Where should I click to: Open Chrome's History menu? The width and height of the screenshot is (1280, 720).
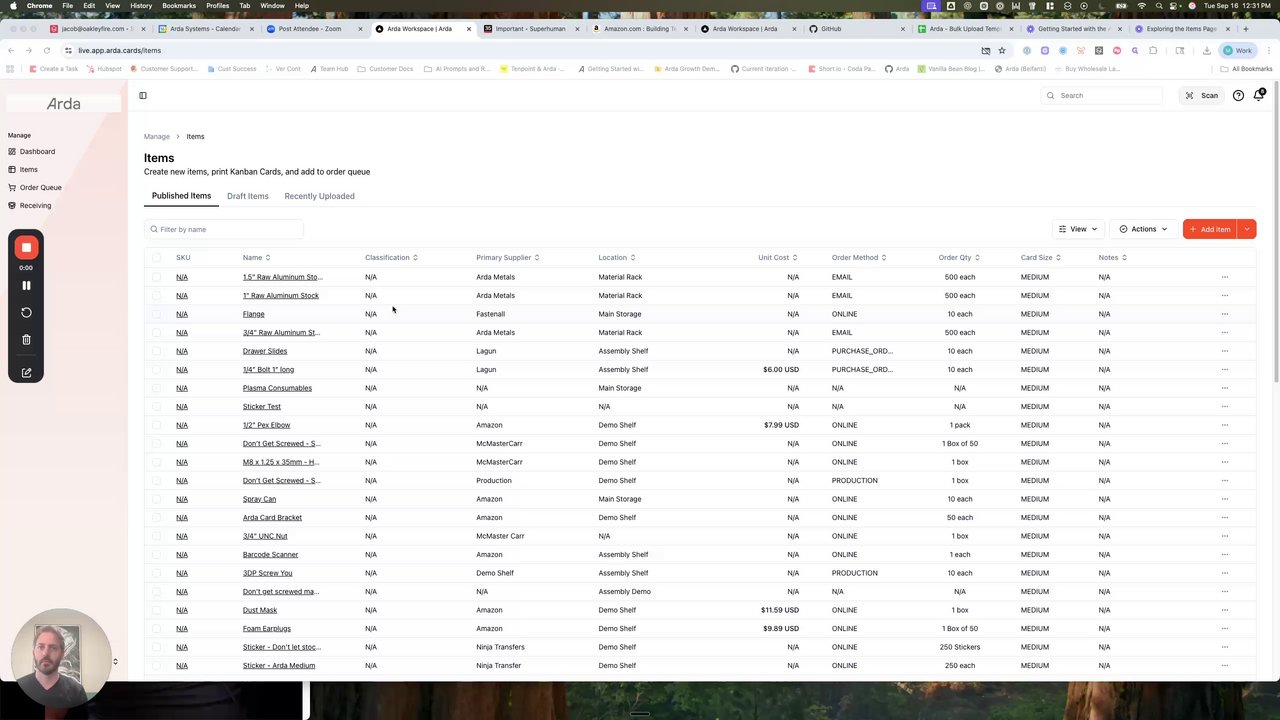click(x=141, y=6)
